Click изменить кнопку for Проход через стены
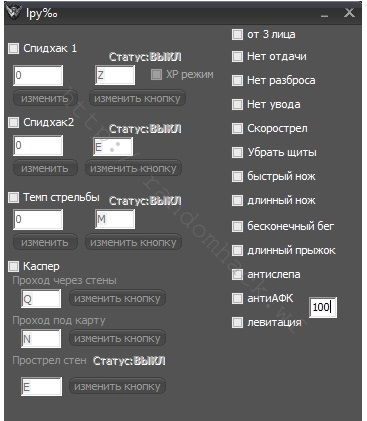 [x=117, y=298]
